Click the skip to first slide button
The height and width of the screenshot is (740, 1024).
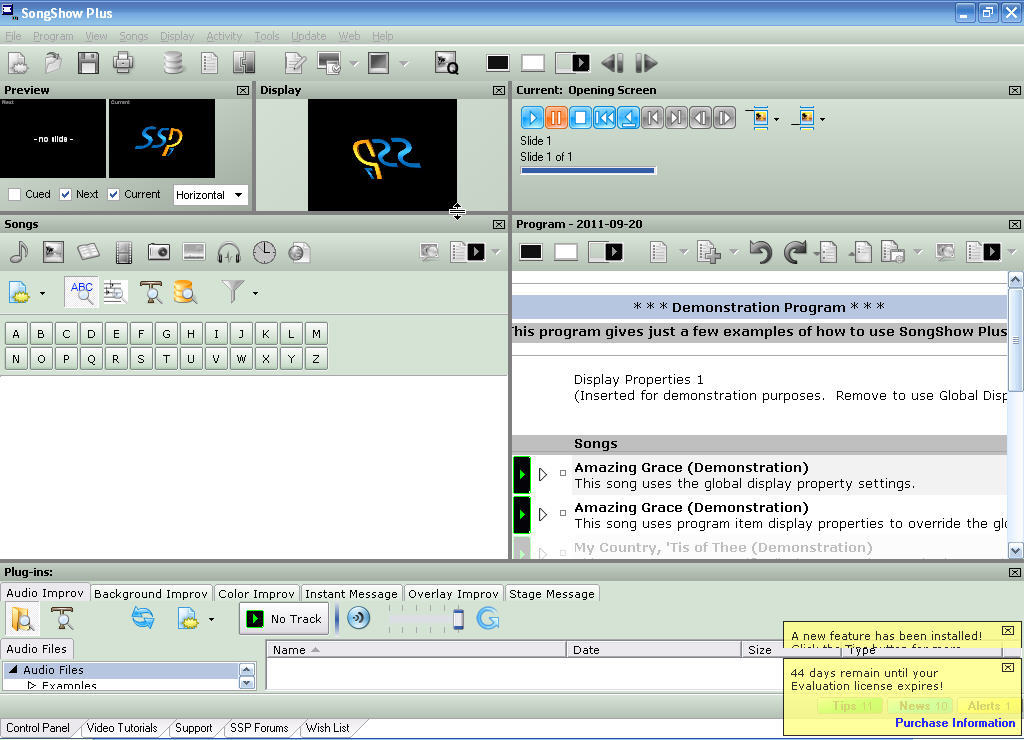(604, 118)
